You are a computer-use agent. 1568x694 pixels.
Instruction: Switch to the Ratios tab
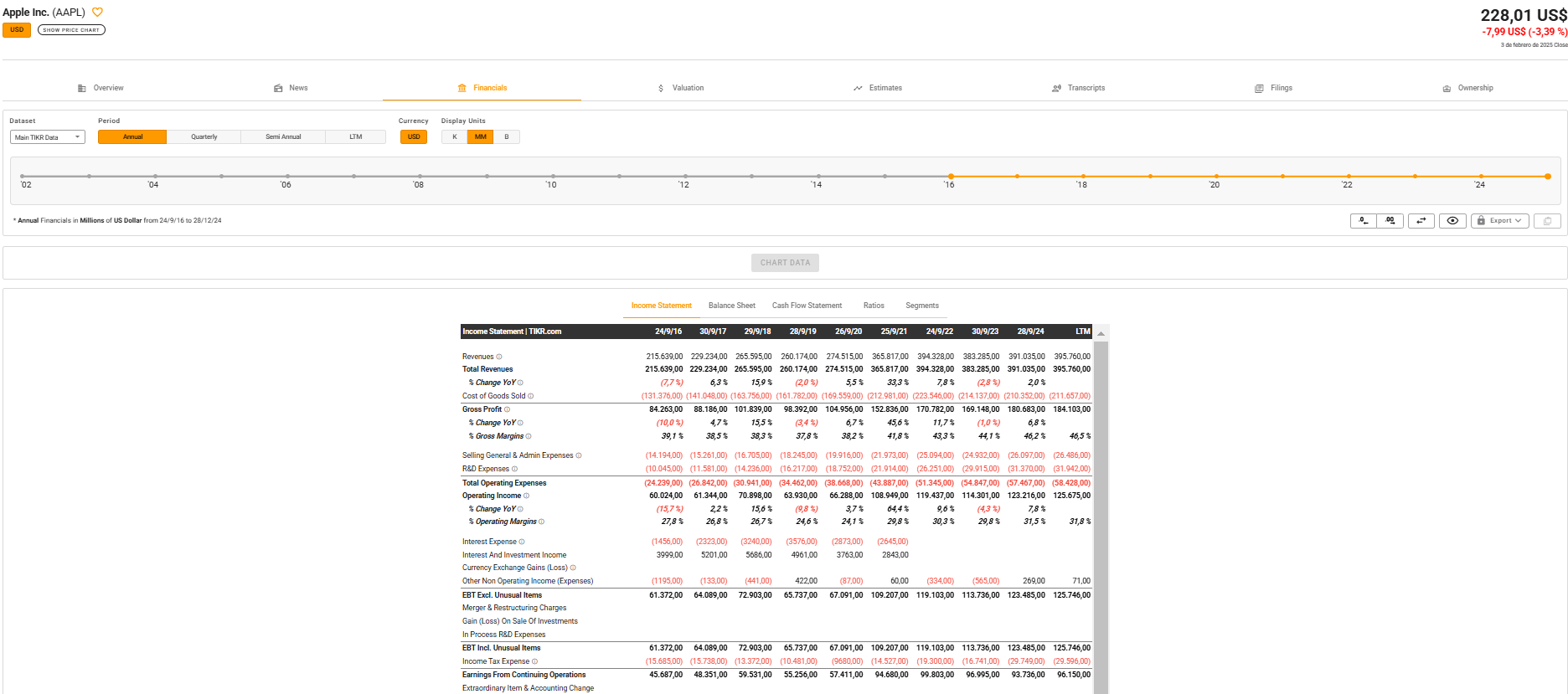point(874,306)
